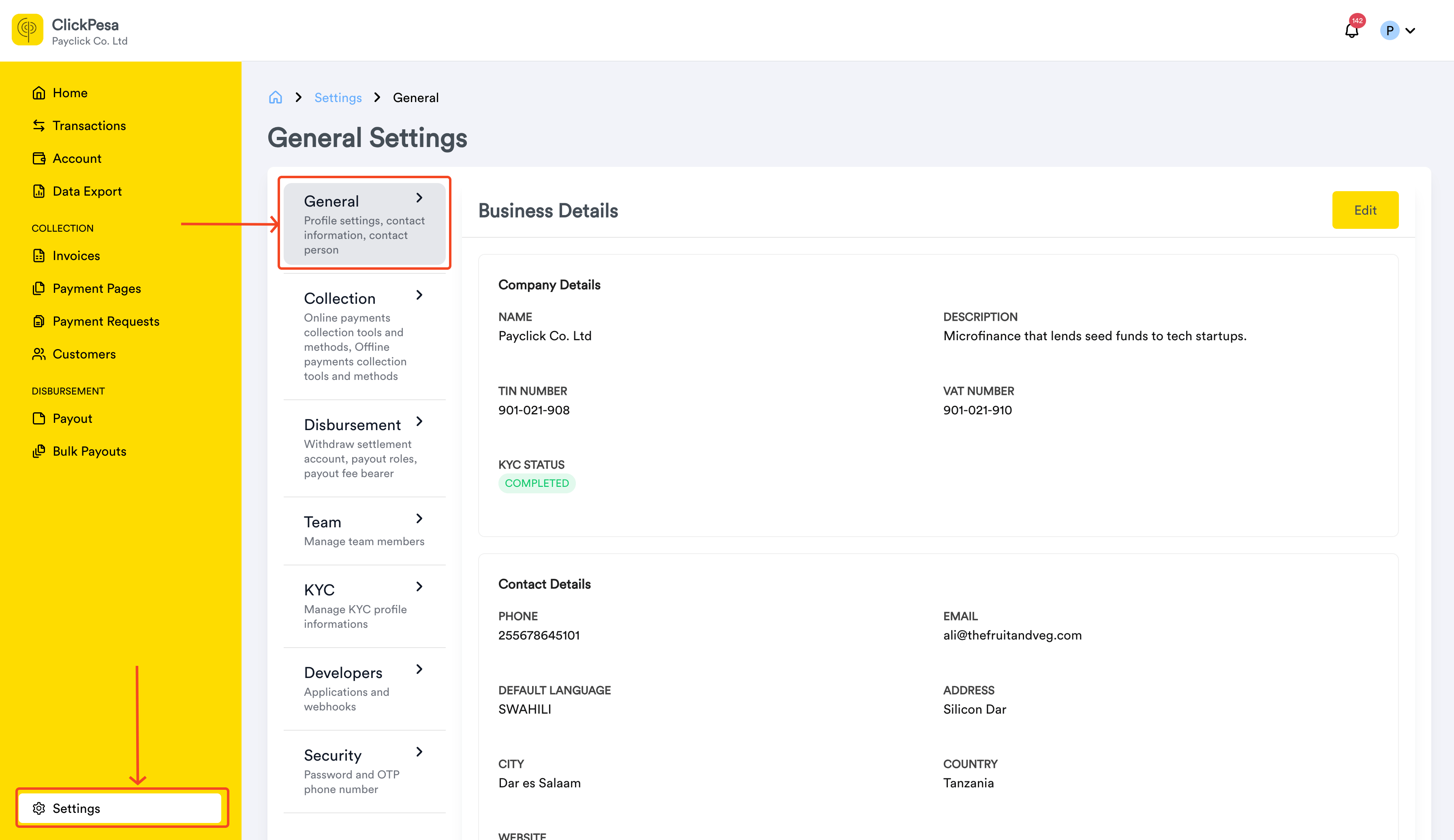Expand the Disbursement settings chevron
The width and height of the screenshot is (1454, 840).
point(419,422)
